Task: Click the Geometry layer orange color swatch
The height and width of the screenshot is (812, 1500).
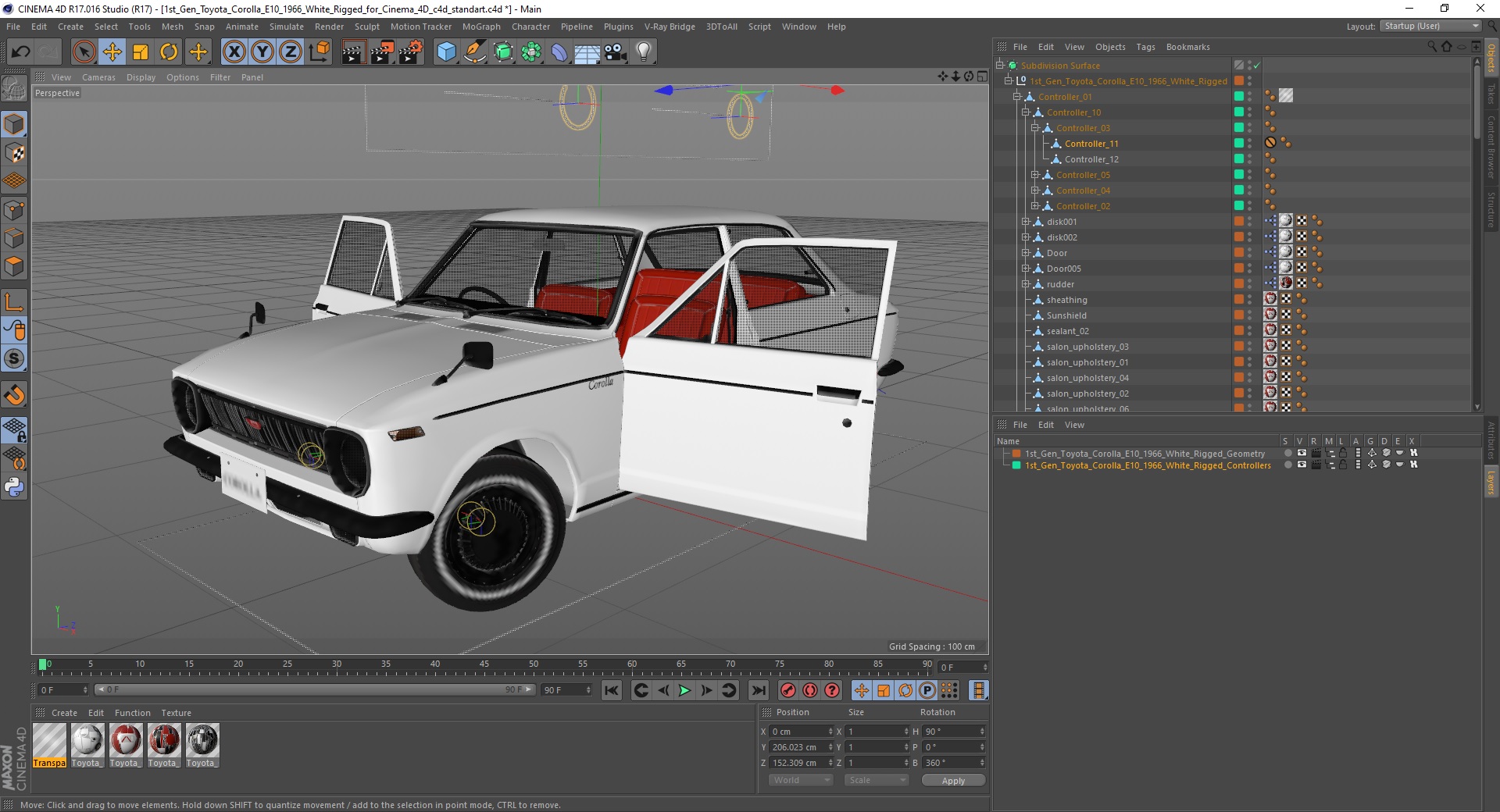Action: [1016, 454]
